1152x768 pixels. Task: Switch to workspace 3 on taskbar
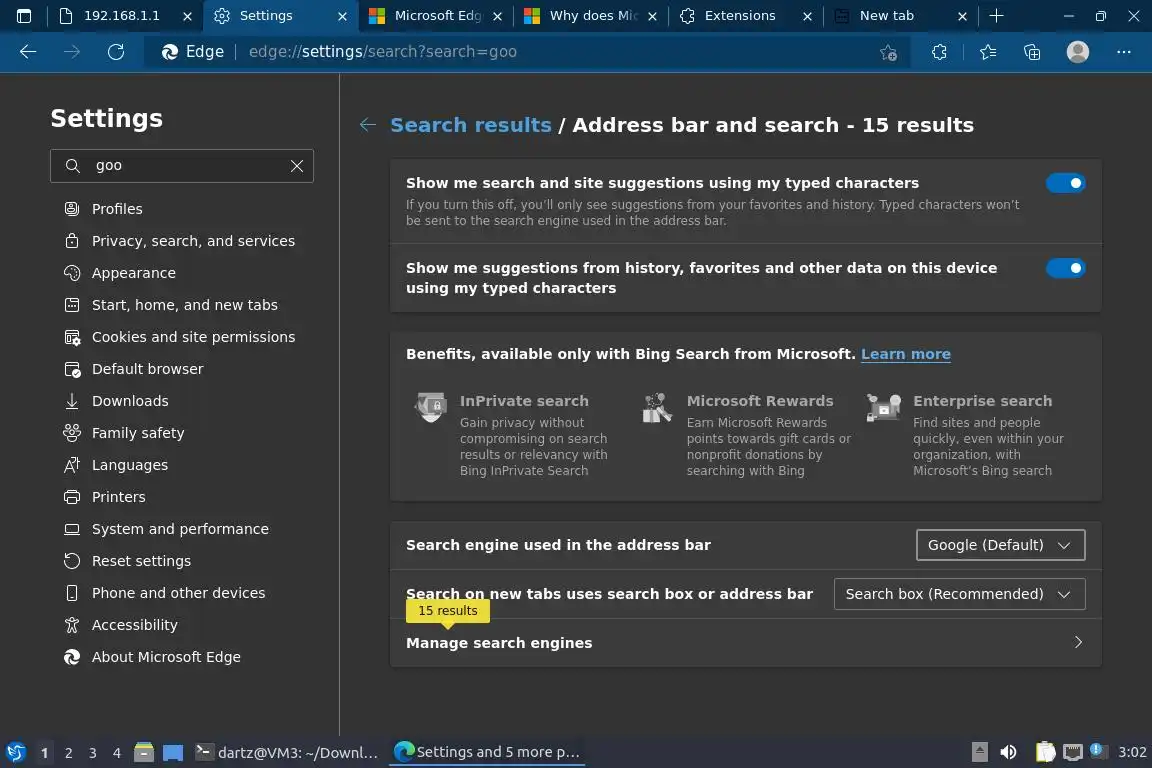pos(93,753)
